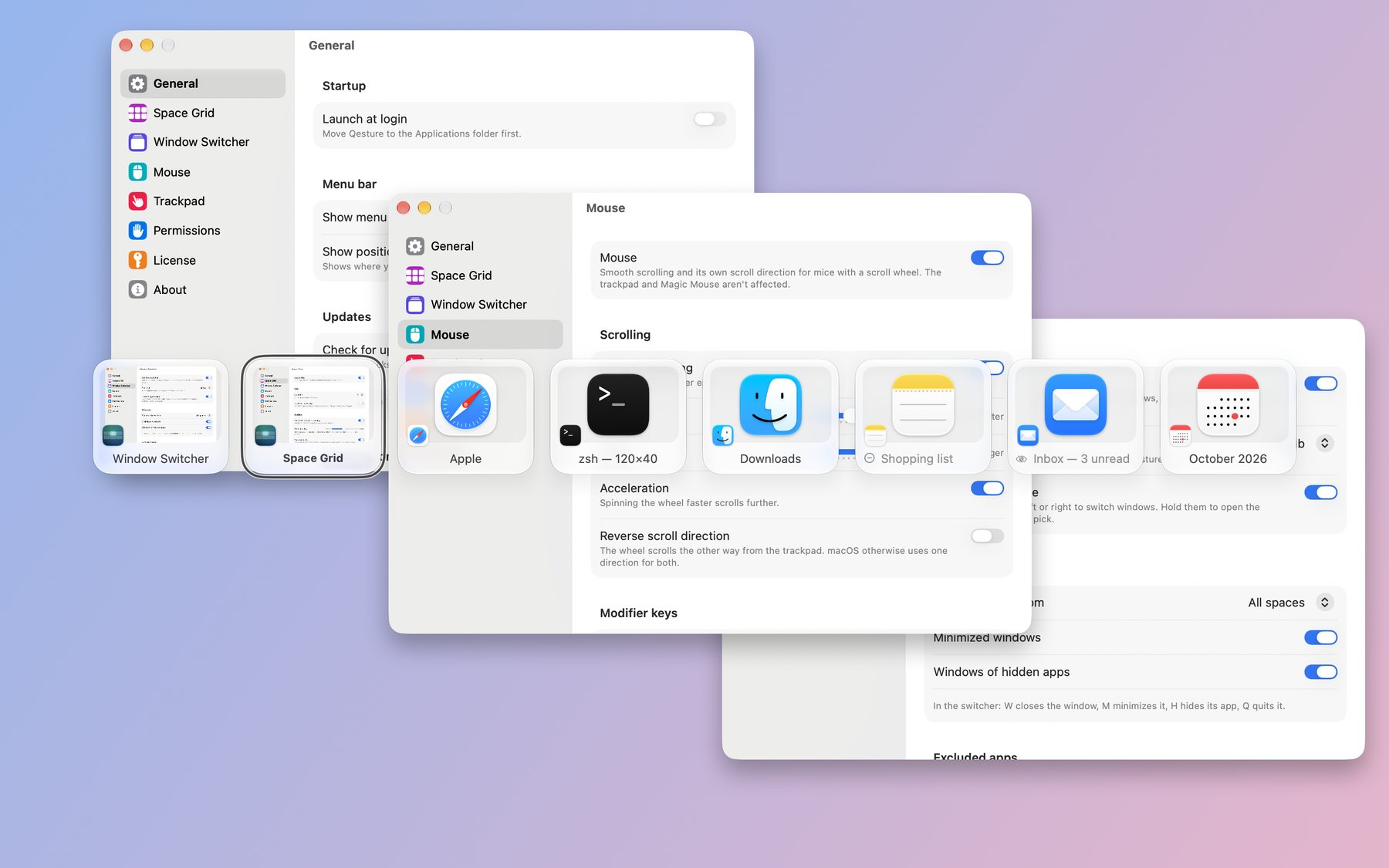
Task: Toggle Windows of hidden apps off
Action: [1320, 672]
